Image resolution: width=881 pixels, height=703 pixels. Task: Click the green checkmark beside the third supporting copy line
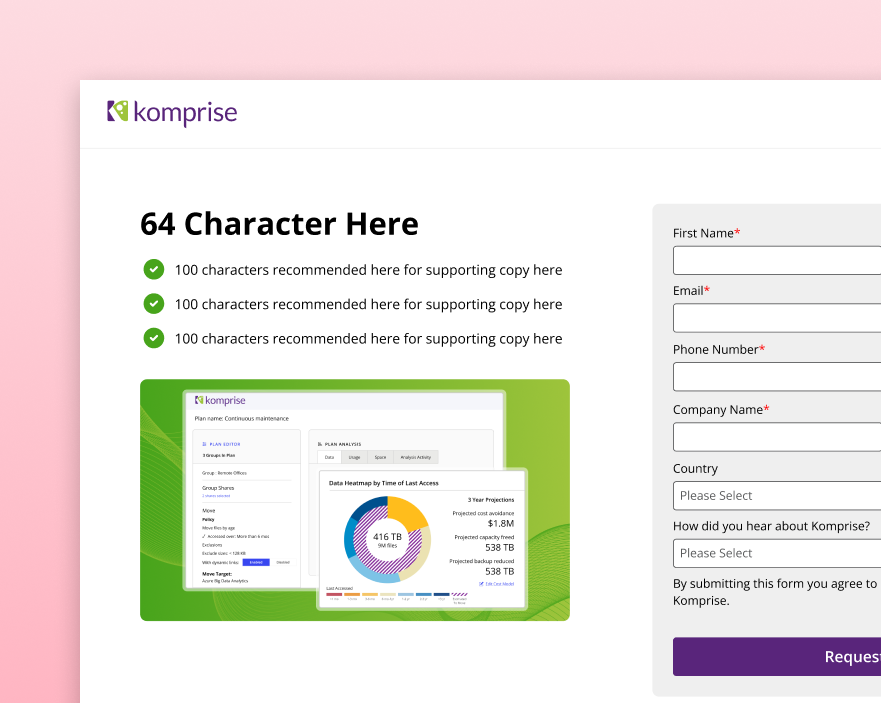click(x=153, y=337)
